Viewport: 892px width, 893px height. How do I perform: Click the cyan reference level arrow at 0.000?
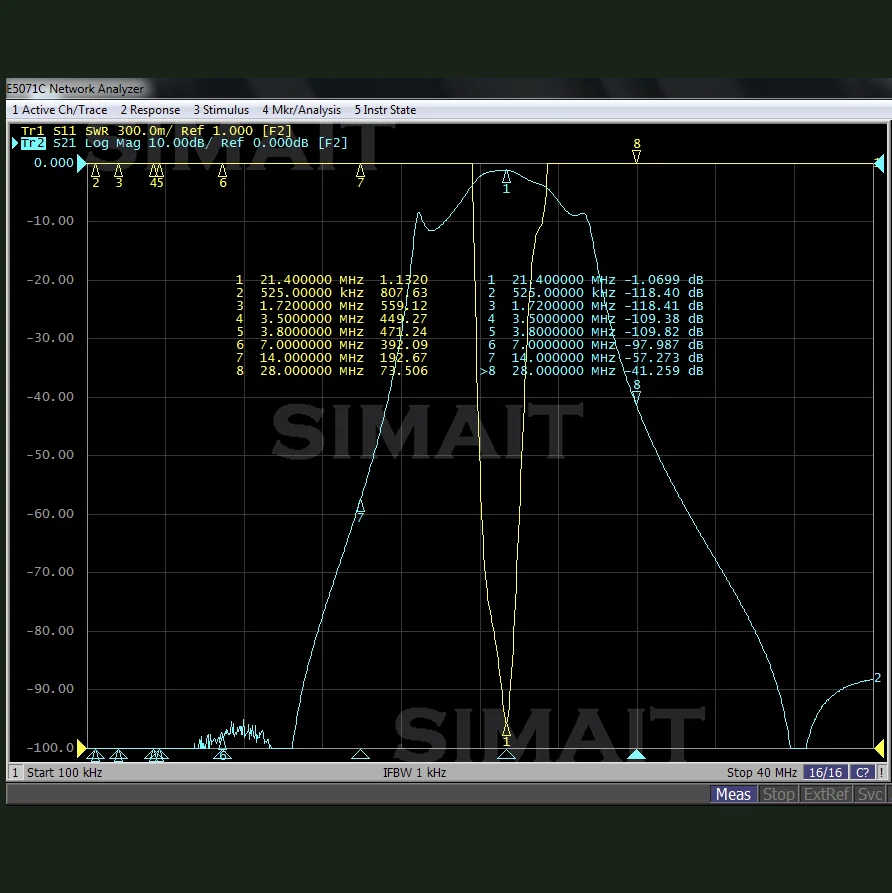click(82, 164)
